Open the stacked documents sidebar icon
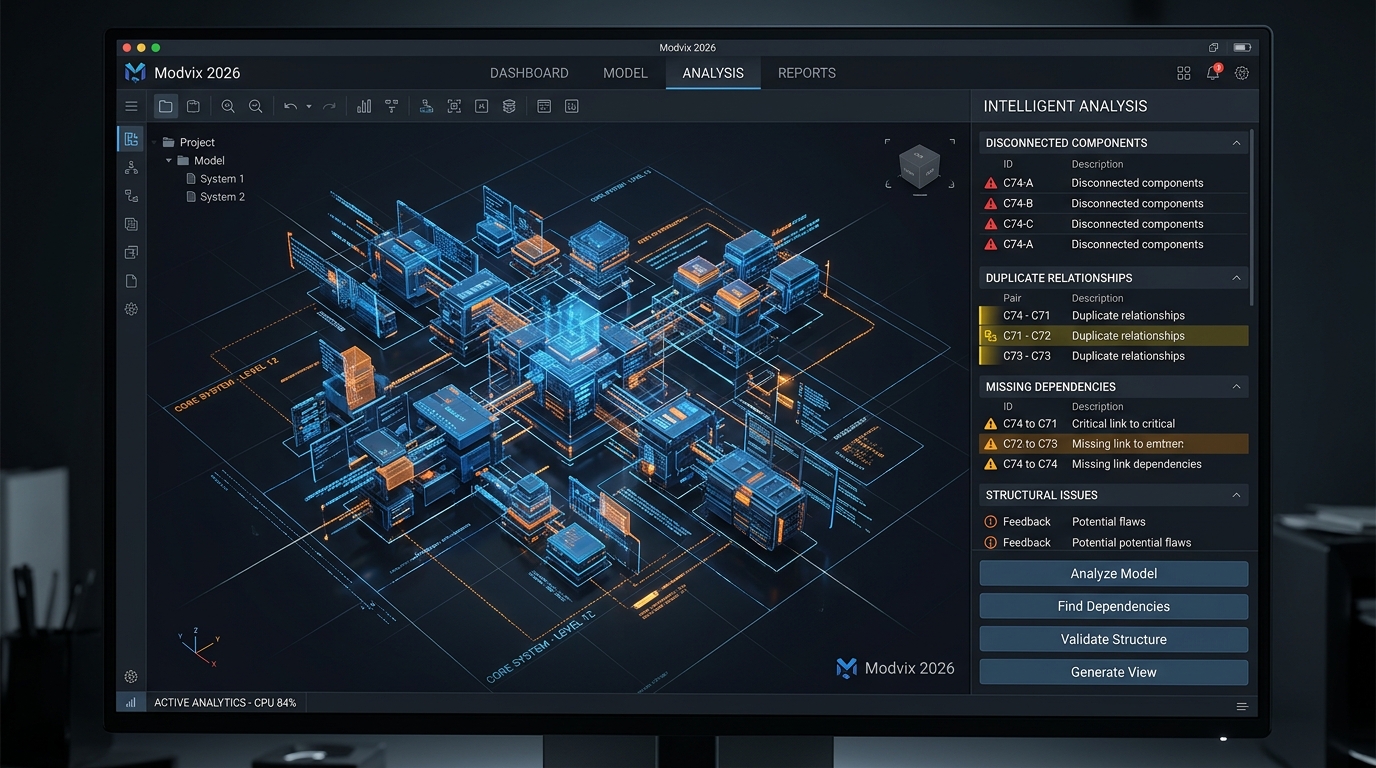This screenshot has width=1376, height=768. pyautogui.click(x=131, y=224)
